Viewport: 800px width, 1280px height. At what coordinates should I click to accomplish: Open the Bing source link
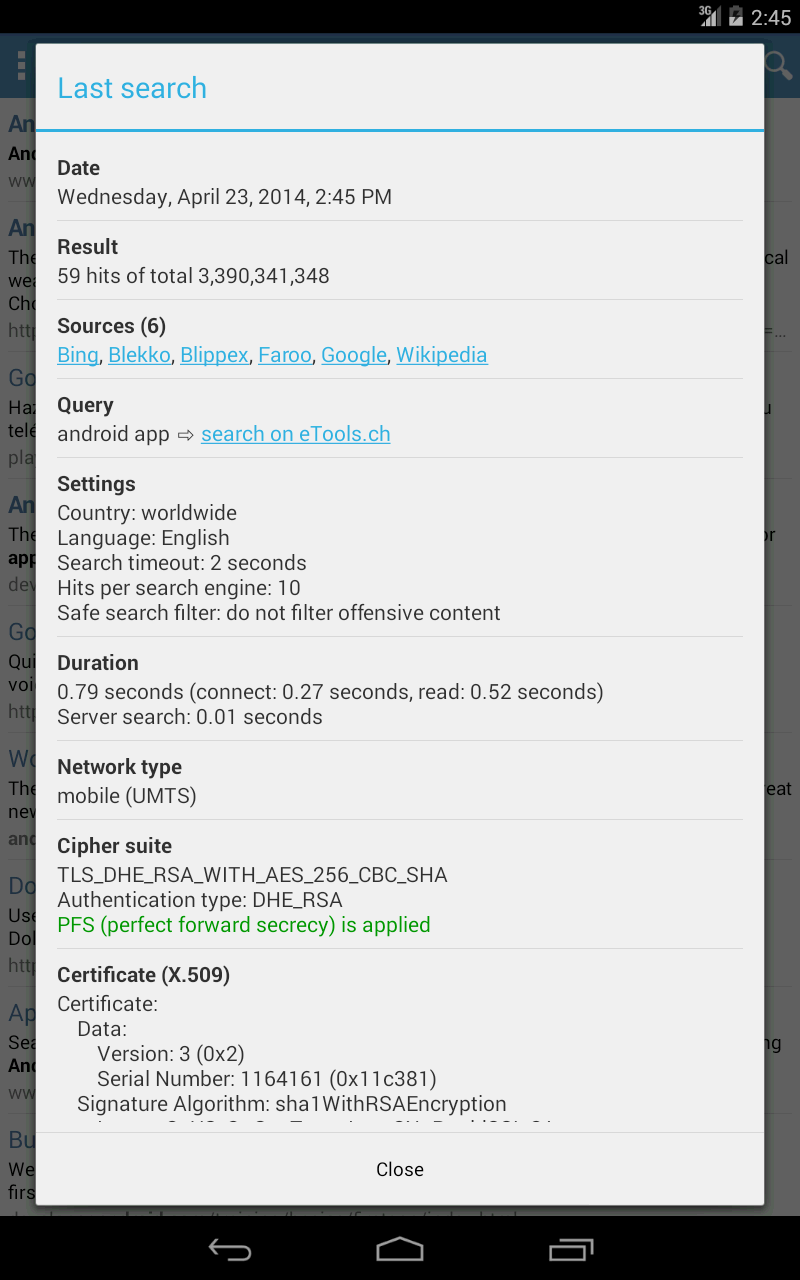pyautogui.click(x=77, y=355)
